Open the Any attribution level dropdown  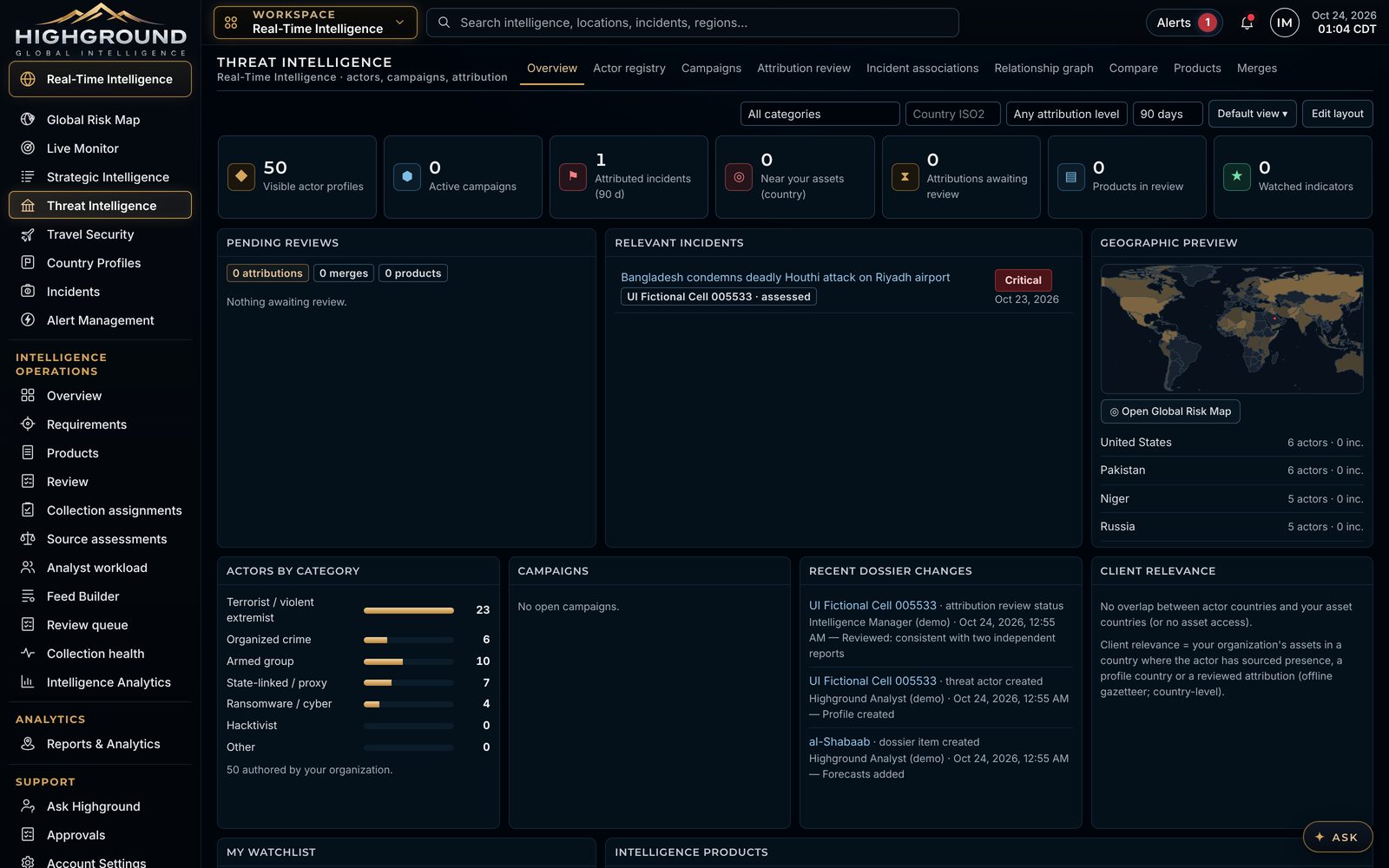pyautogui.click(x=1066, y=114)
